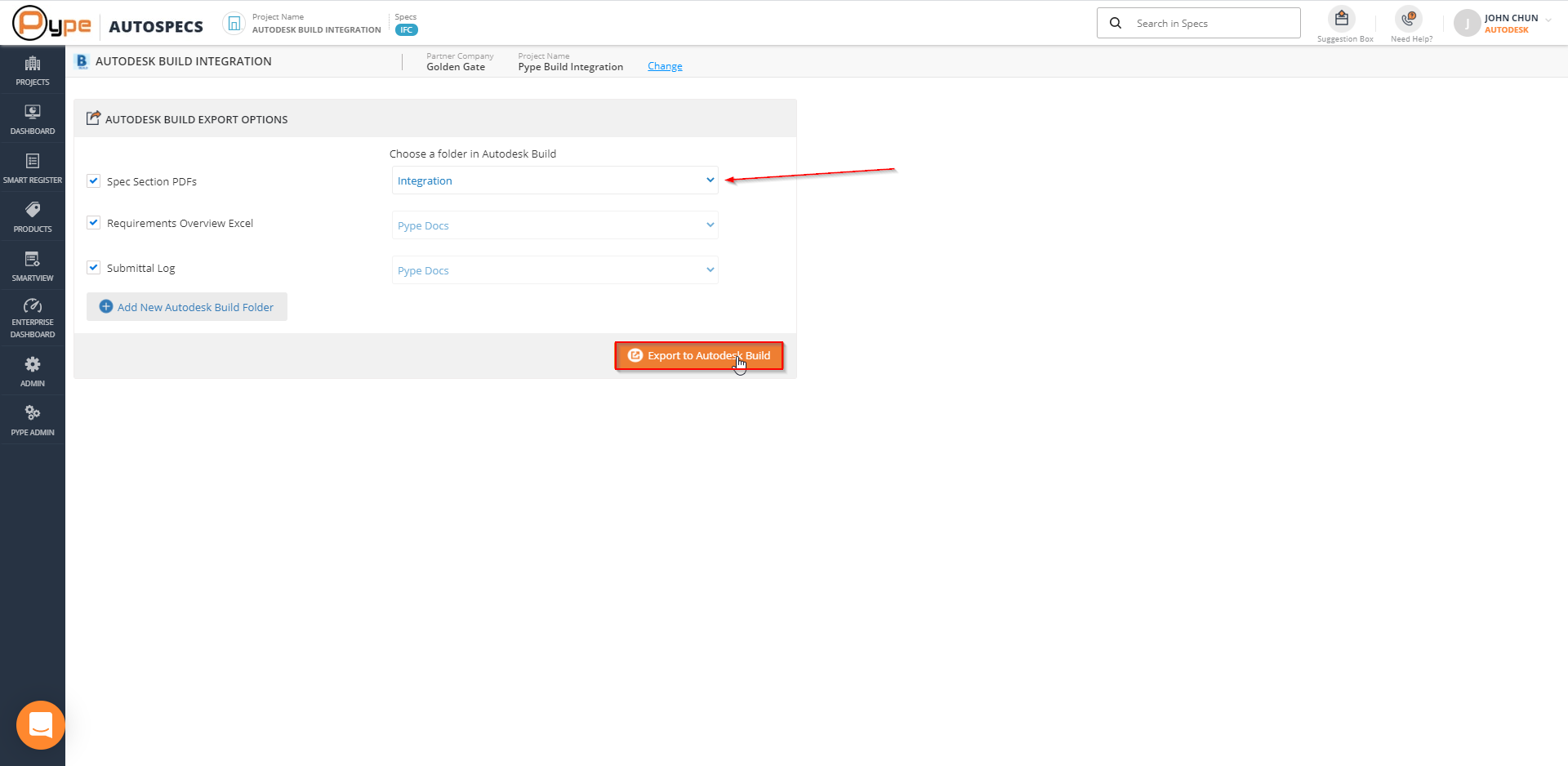
Task: Open Pype Admin in the sidebar
Action: (33, 421)
